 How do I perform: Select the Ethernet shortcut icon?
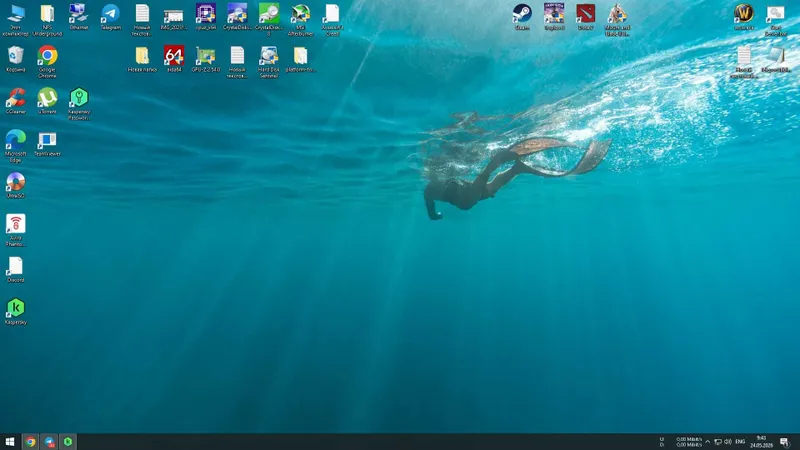coord(79,16)
